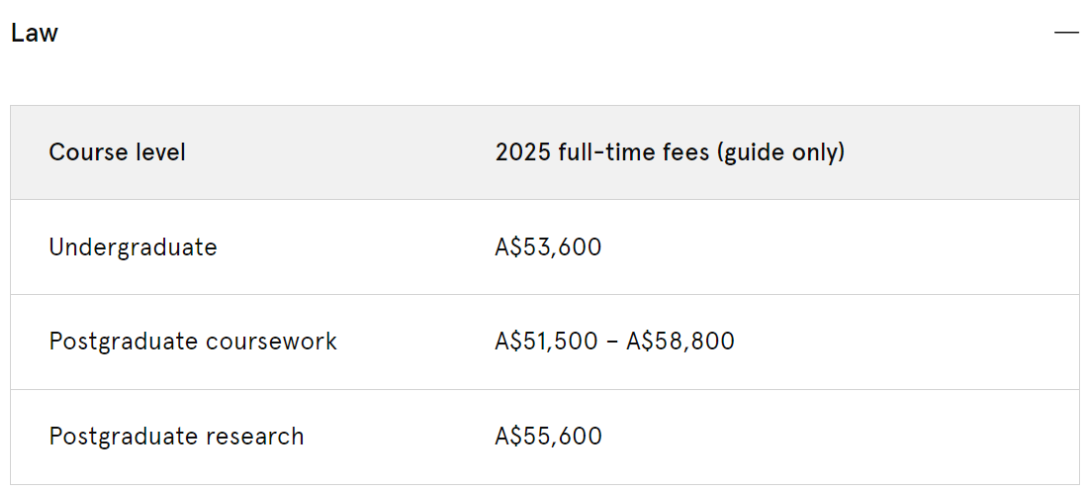Click the Undergraduate row label
The width and height of the screenshot is (1092, 502).
pos(133,248)
